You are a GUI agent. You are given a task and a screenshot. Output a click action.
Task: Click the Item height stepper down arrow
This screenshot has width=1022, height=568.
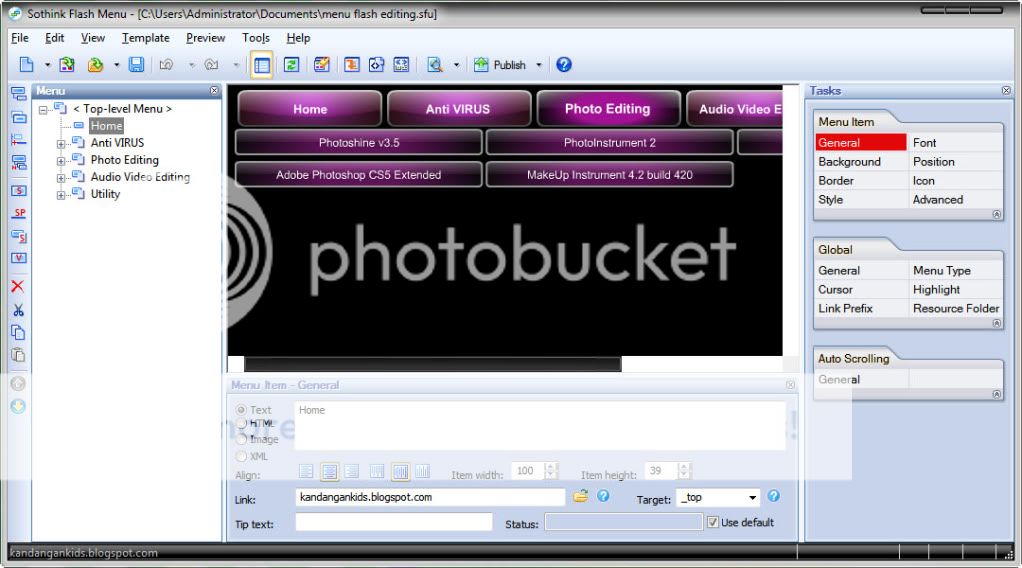684,475
